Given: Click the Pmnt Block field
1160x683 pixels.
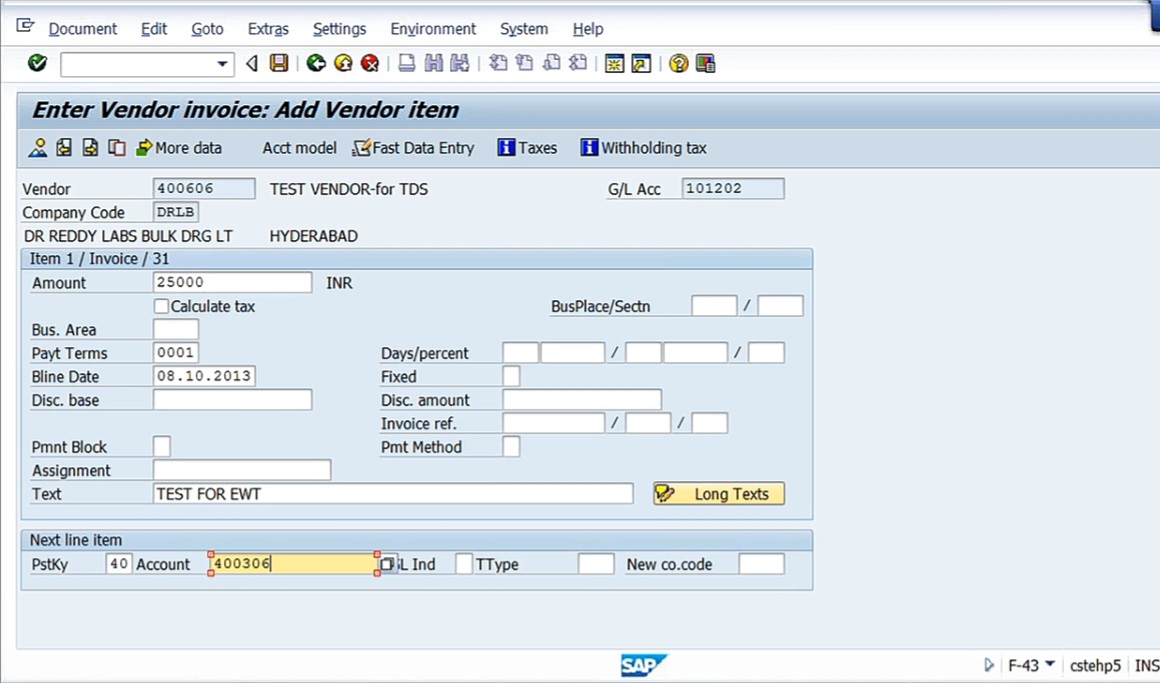Looking at the screenshot, I should coord(162,446).
